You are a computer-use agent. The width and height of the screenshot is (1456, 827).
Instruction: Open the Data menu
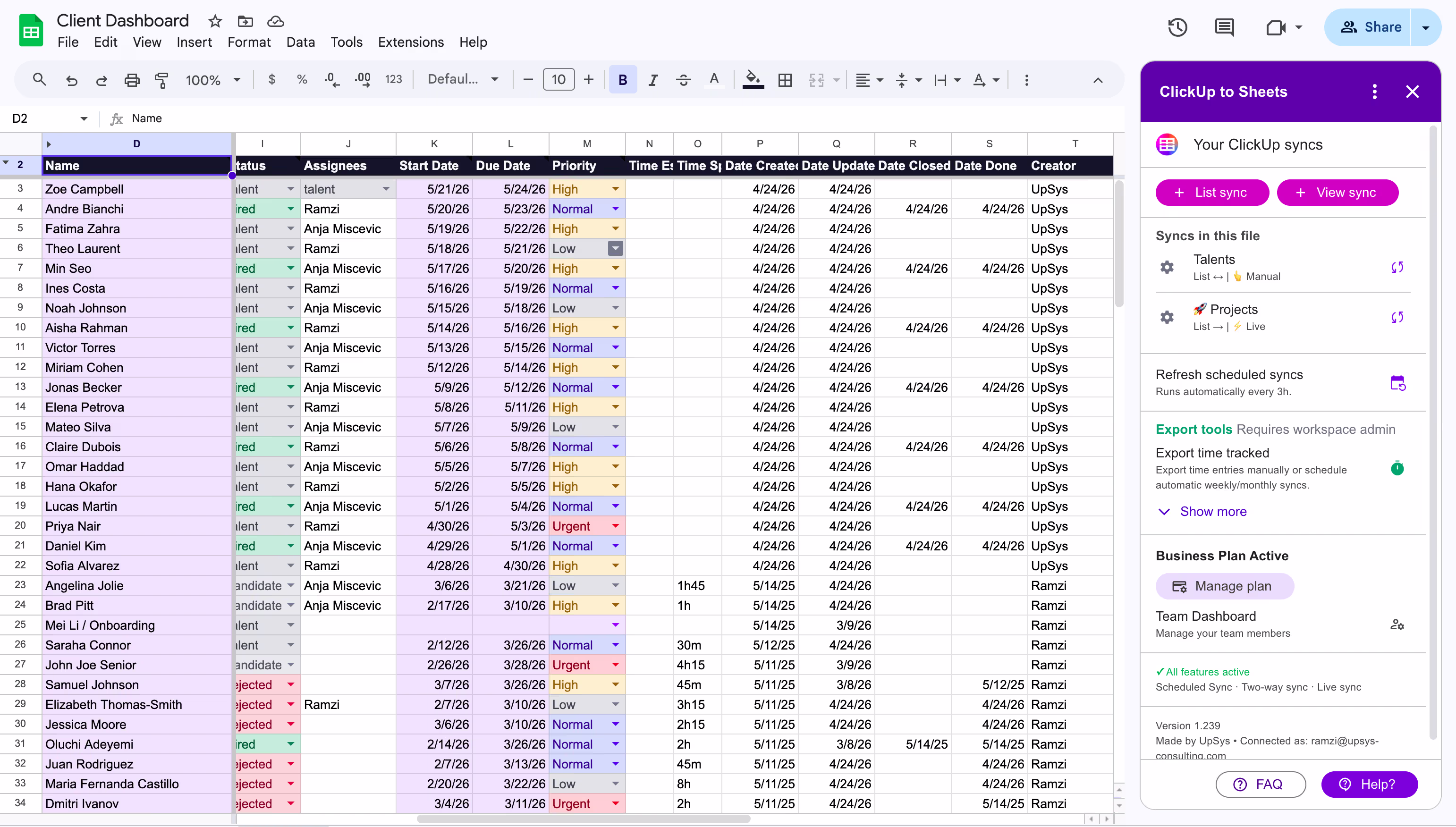click(x=301, y=42)
